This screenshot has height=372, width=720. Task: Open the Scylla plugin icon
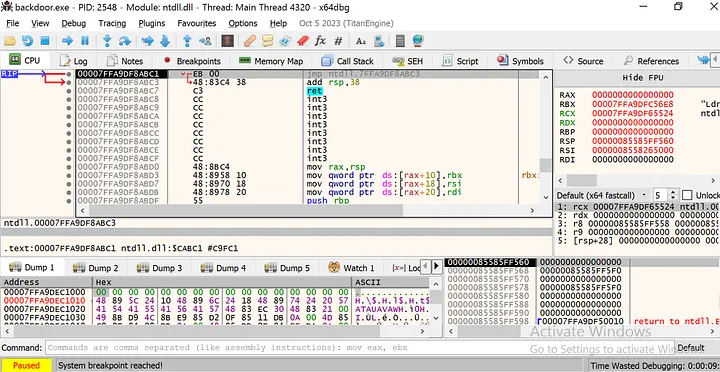[227, 41]
